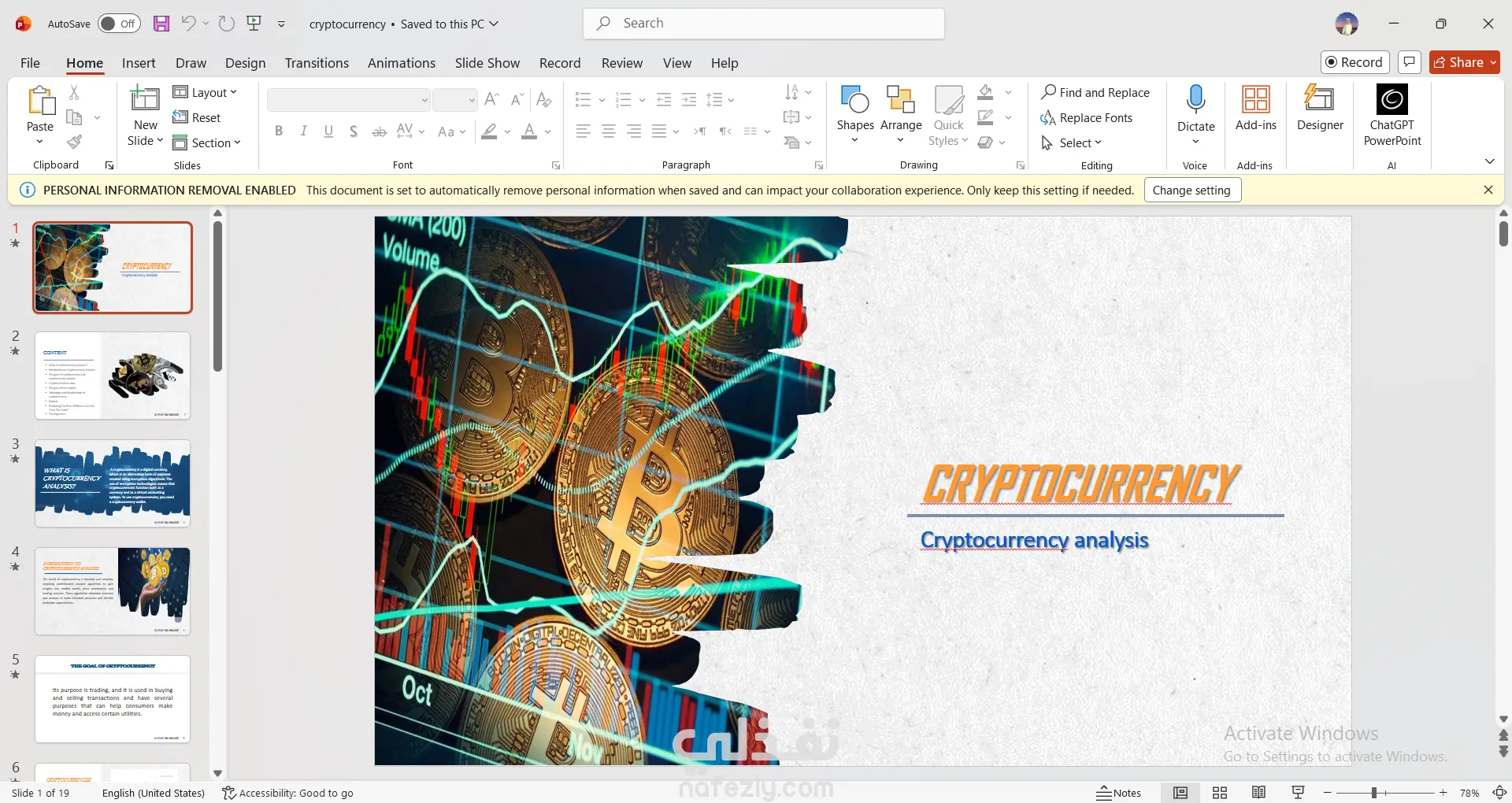Open the Layout dropdown

(205, 92)
